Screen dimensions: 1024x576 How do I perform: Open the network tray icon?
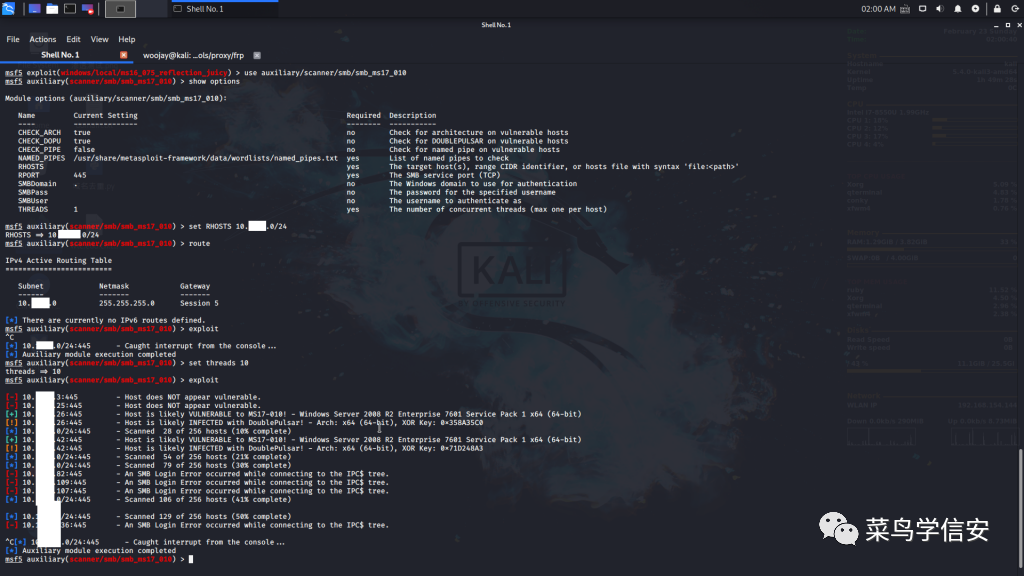point(905,8)
